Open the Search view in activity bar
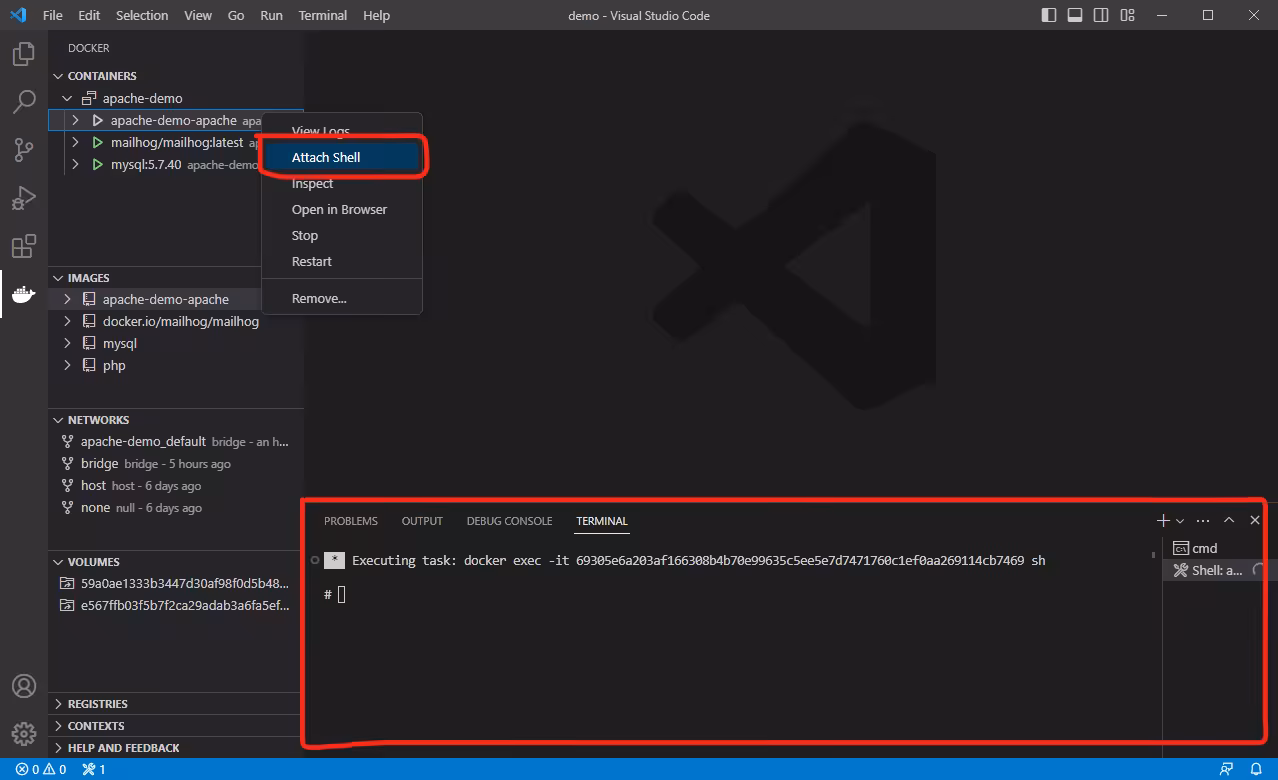The image size is (1278, 780). point(24,102)
